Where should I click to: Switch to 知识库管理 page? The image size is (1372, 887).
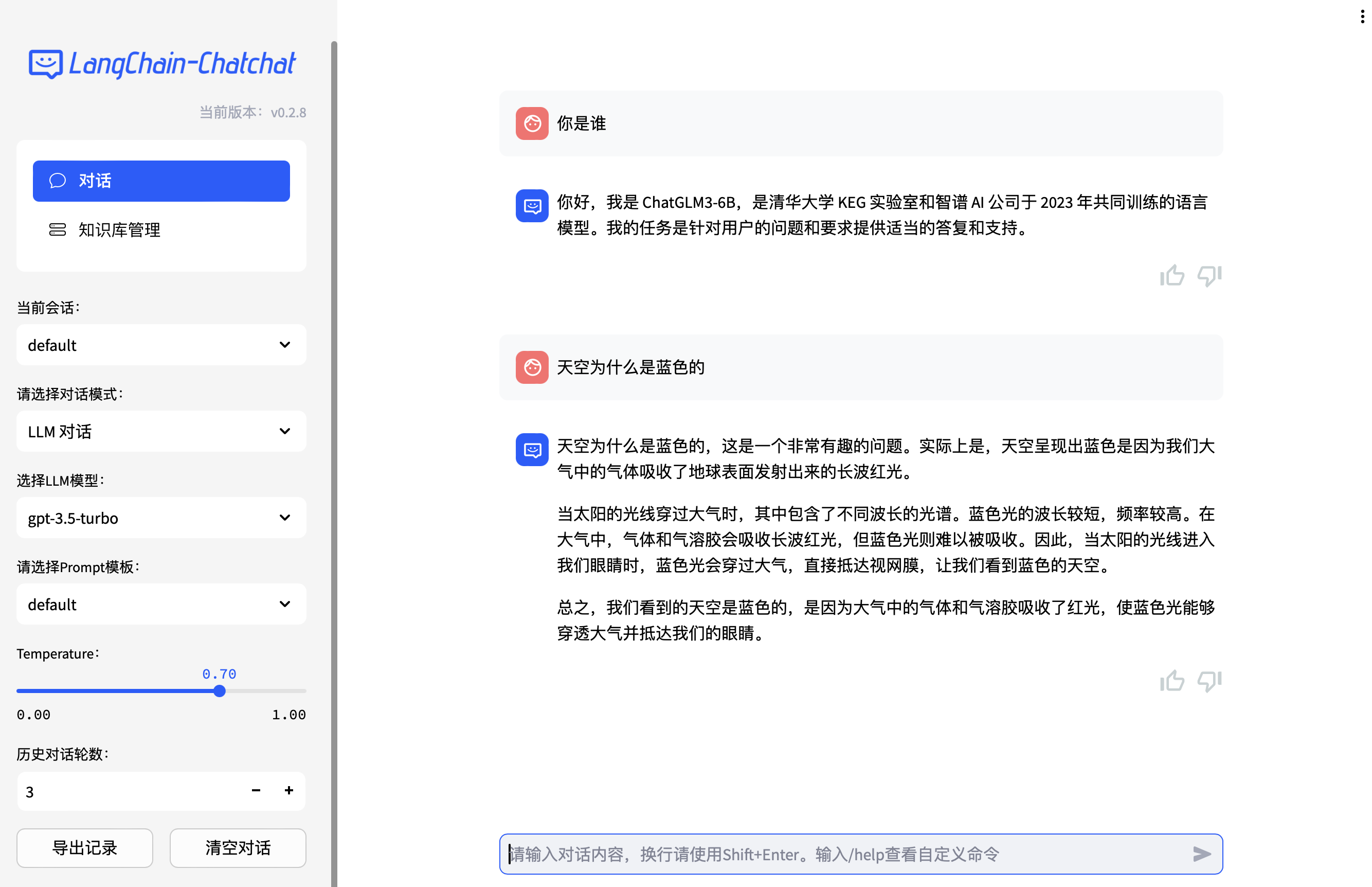point(119,230)
